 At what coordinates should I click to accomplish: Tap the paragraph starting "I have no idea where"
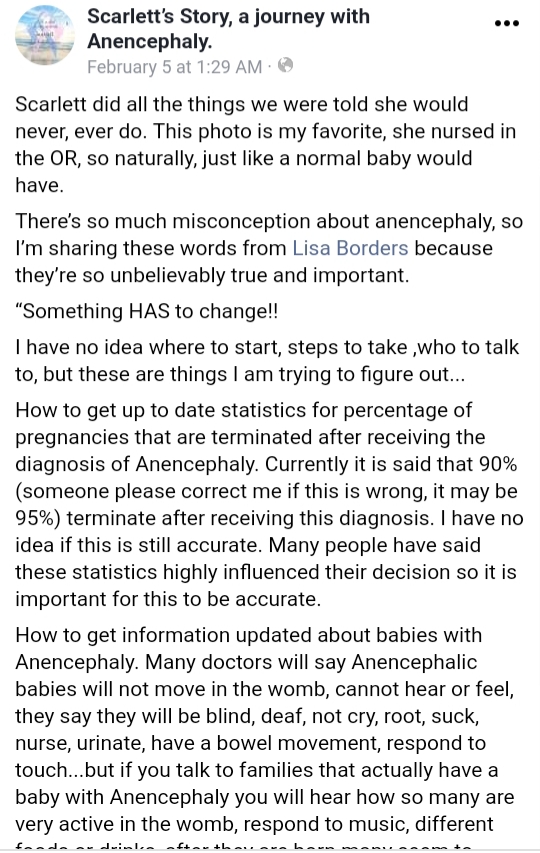(267, 361)
